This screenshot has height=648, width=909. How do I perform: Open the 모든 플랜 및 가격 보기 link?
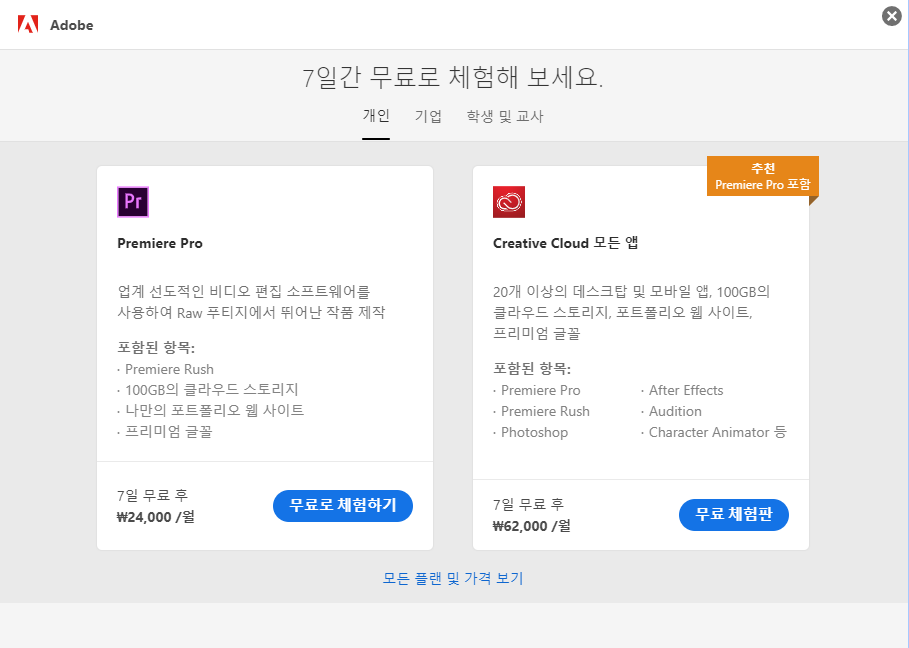(x=453, y=578)
